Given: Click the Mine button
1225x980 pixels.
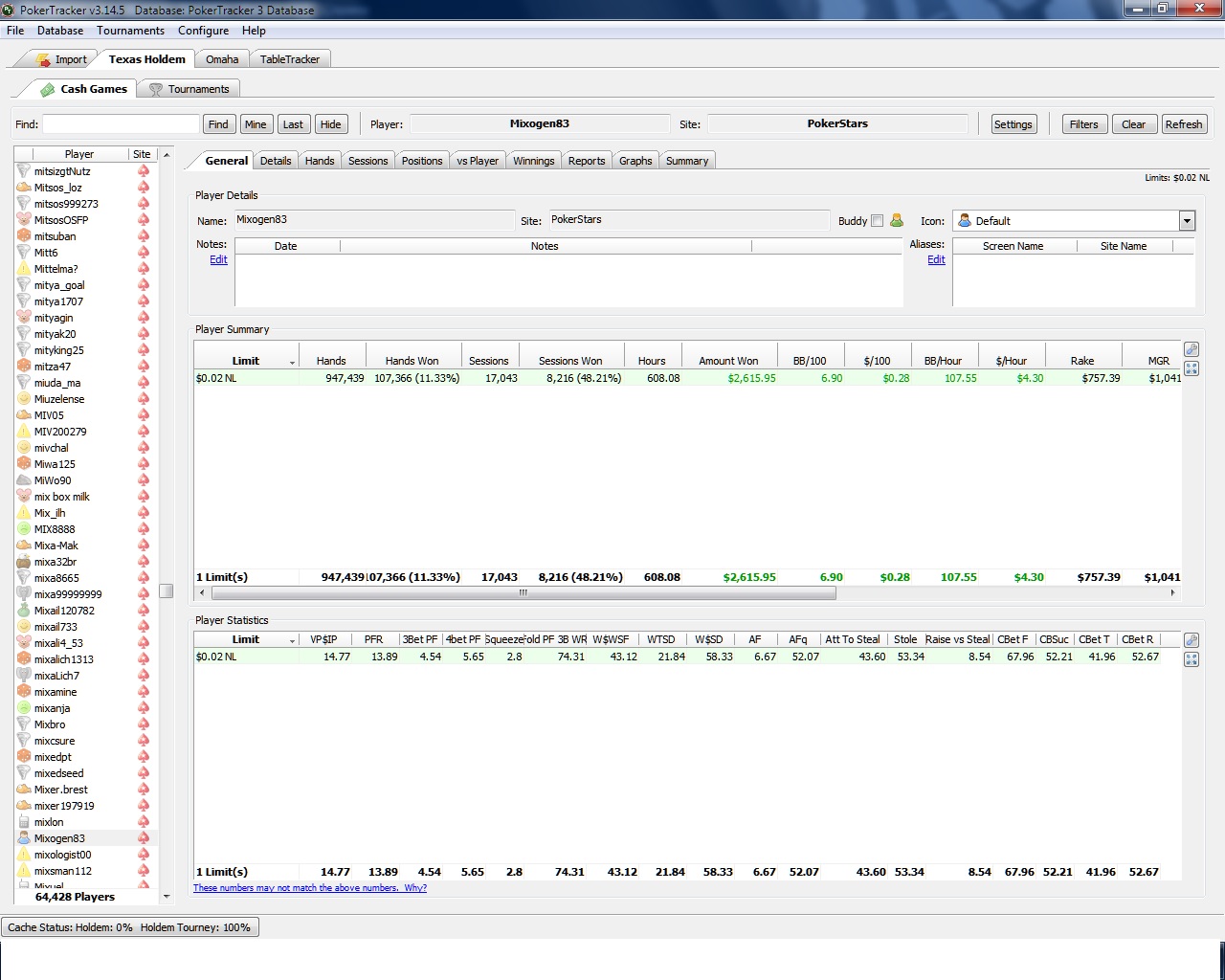Looking at the screenshot, I should coord(256,124).
